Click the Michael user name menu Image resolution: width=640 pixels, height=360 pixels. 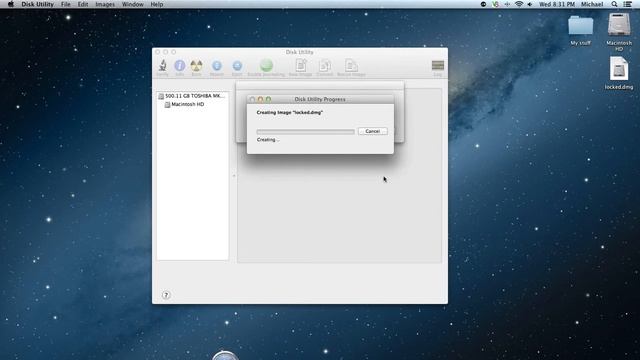point(592,4)
